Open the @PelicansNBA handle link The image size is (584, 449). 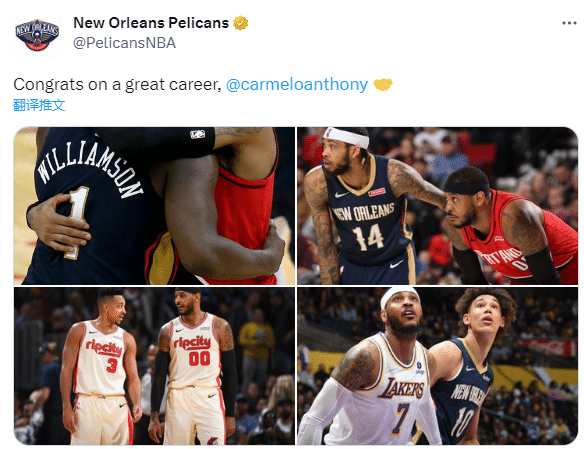(124, 43)
